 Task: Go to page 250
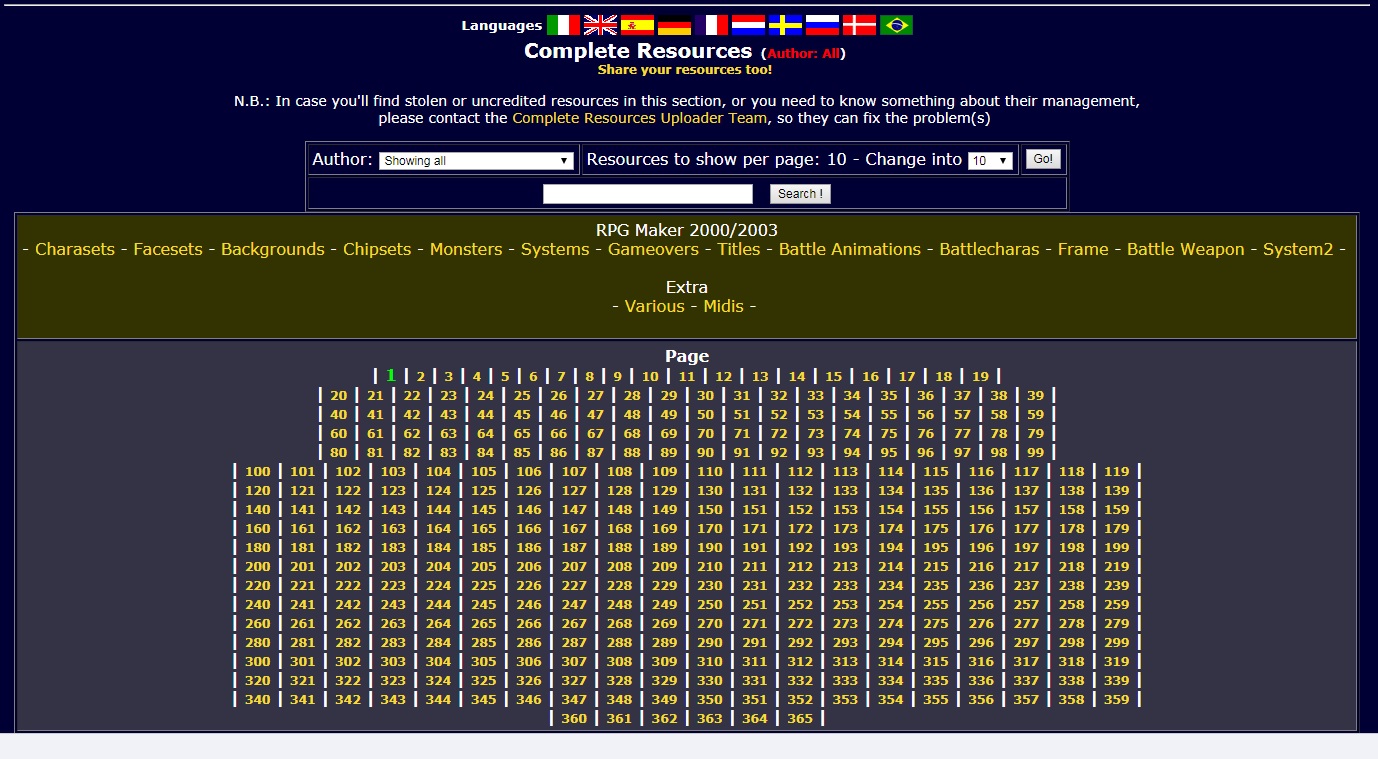point(710,605)
